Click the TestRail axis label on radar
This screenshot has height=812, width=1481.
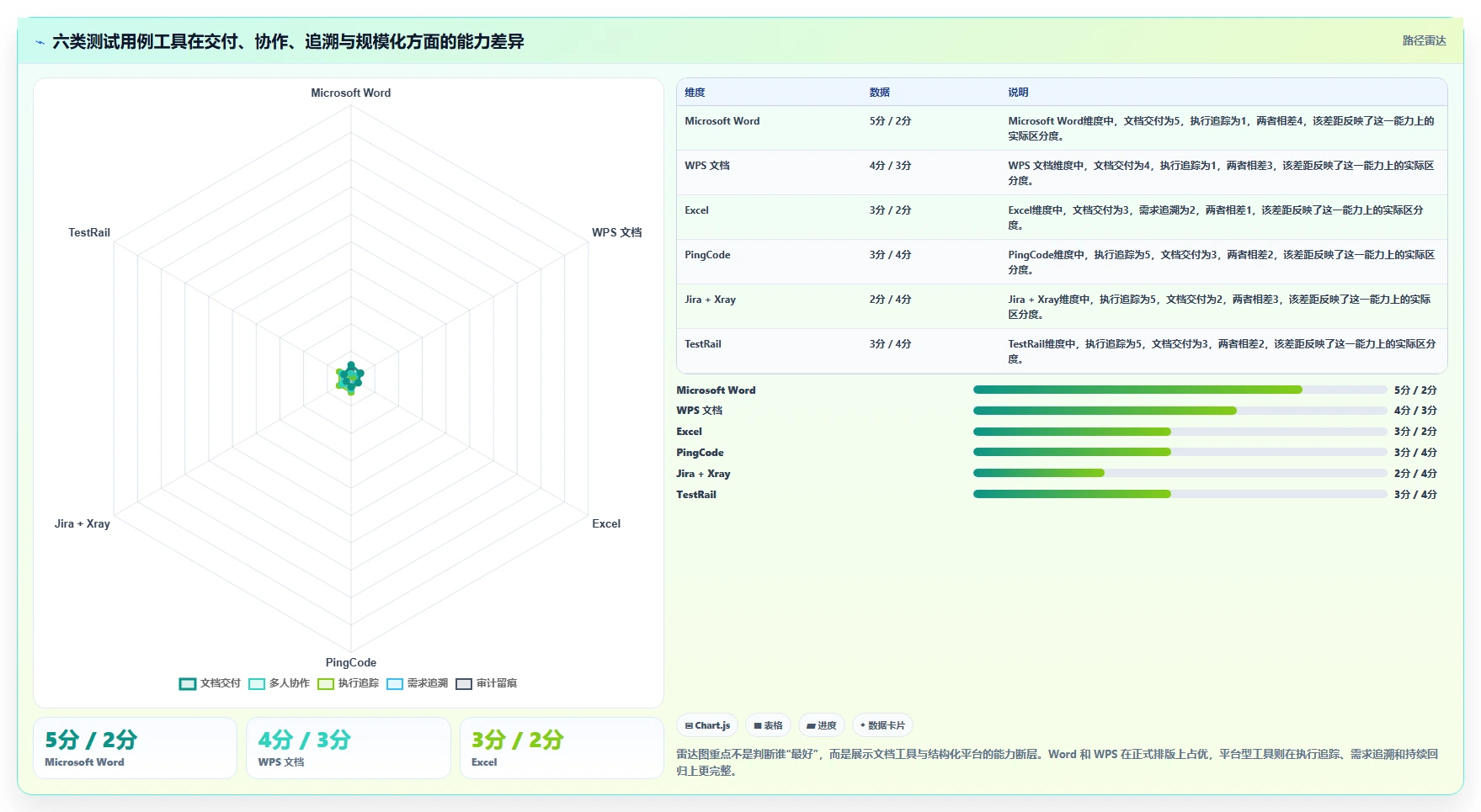click(89, 232)
